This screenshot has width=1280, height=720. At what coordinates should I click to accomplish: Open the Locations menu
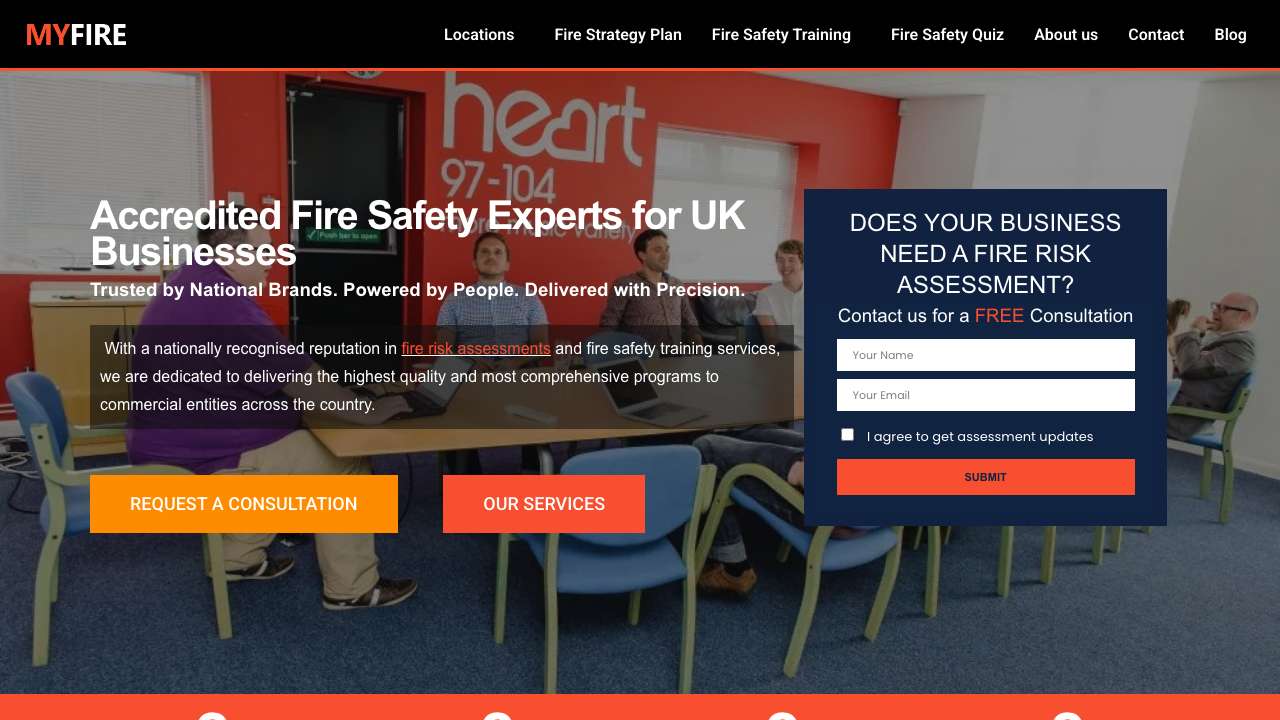479,35
